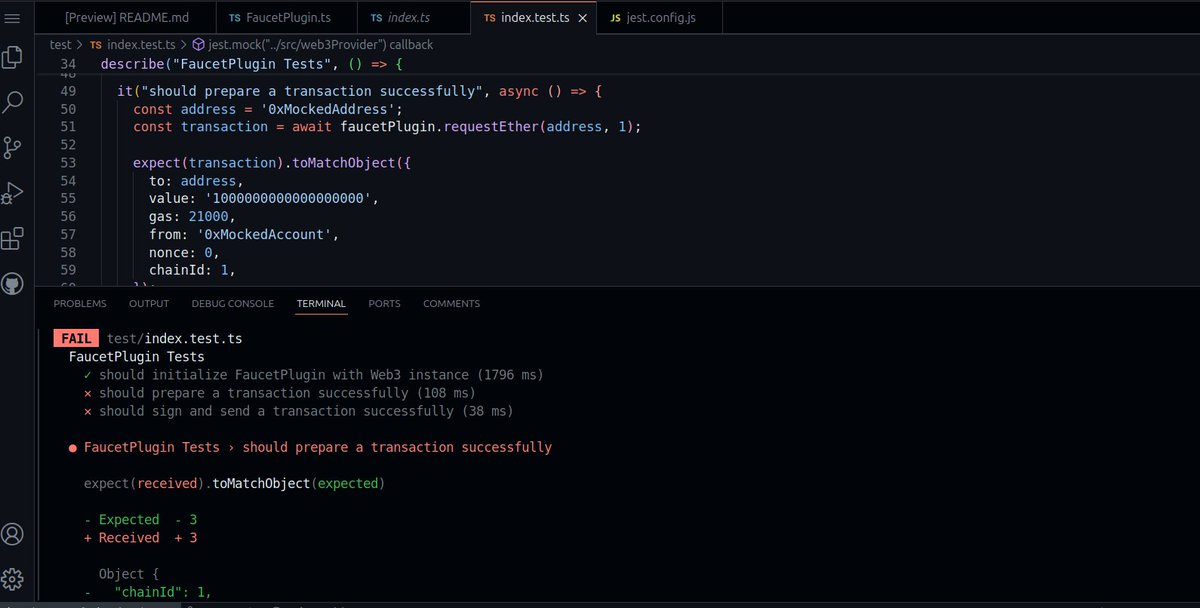
Task: Expand the test folder breadcrumb
Action: pos(58,44)
